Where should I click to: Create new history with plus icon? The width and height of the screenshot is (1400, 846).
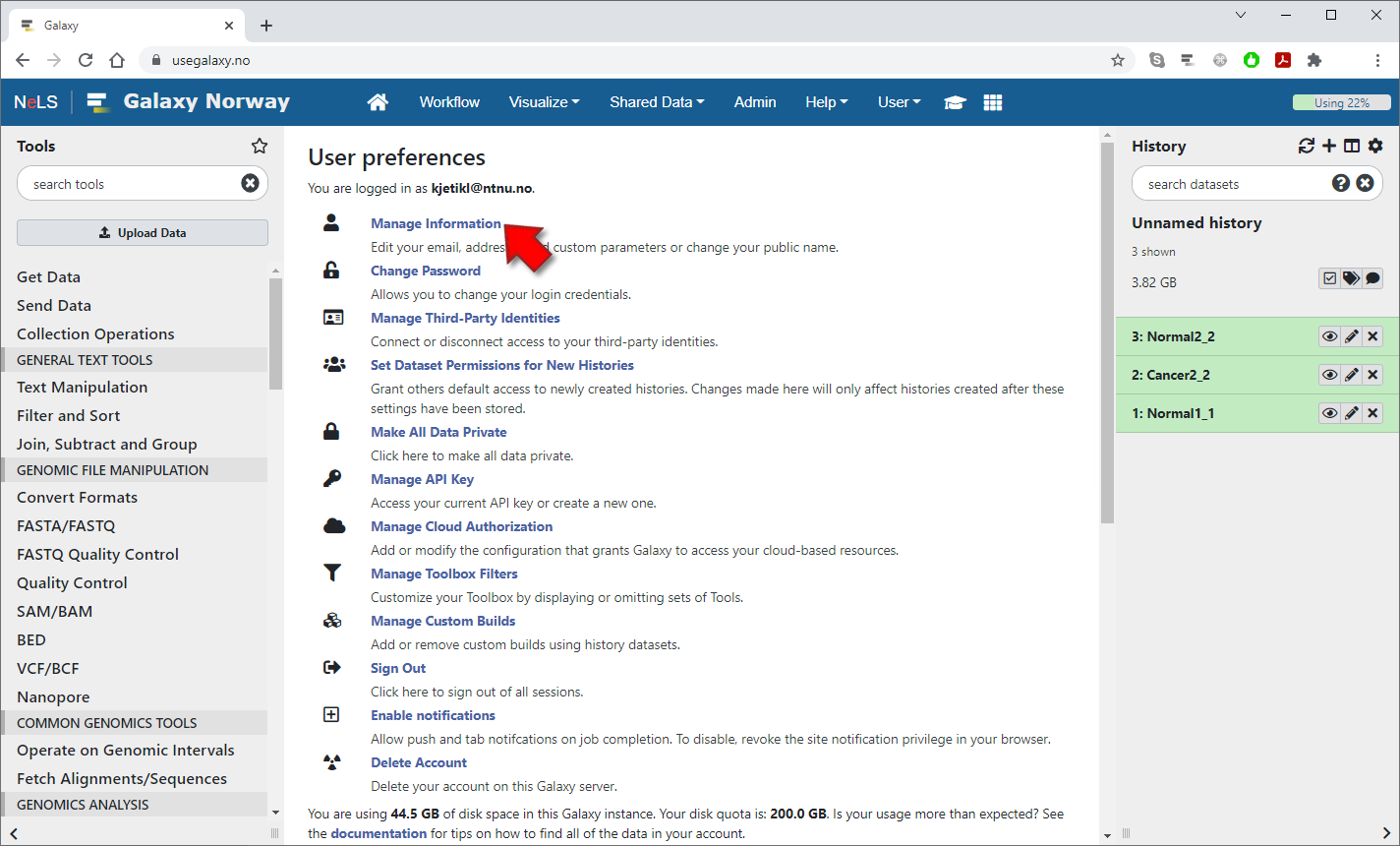(1329, 146)
